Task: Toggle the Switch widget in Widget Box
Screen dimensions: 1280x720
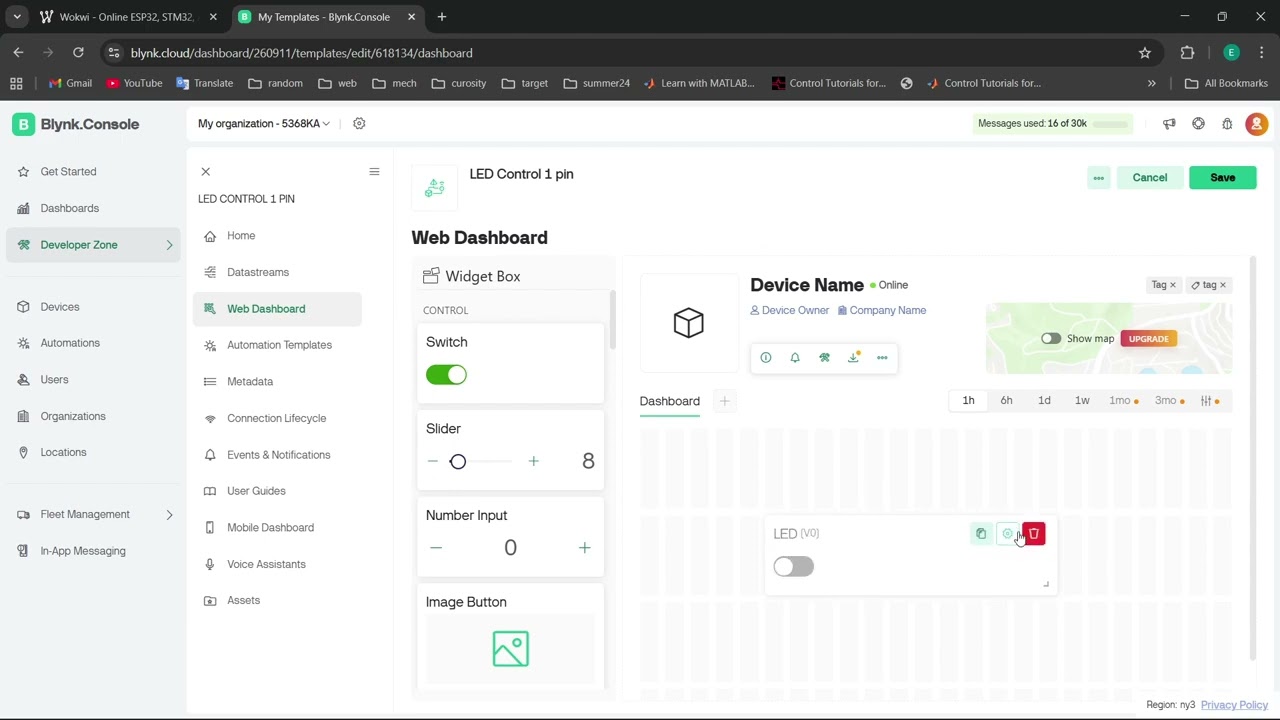Action: [x=446, y=375]
